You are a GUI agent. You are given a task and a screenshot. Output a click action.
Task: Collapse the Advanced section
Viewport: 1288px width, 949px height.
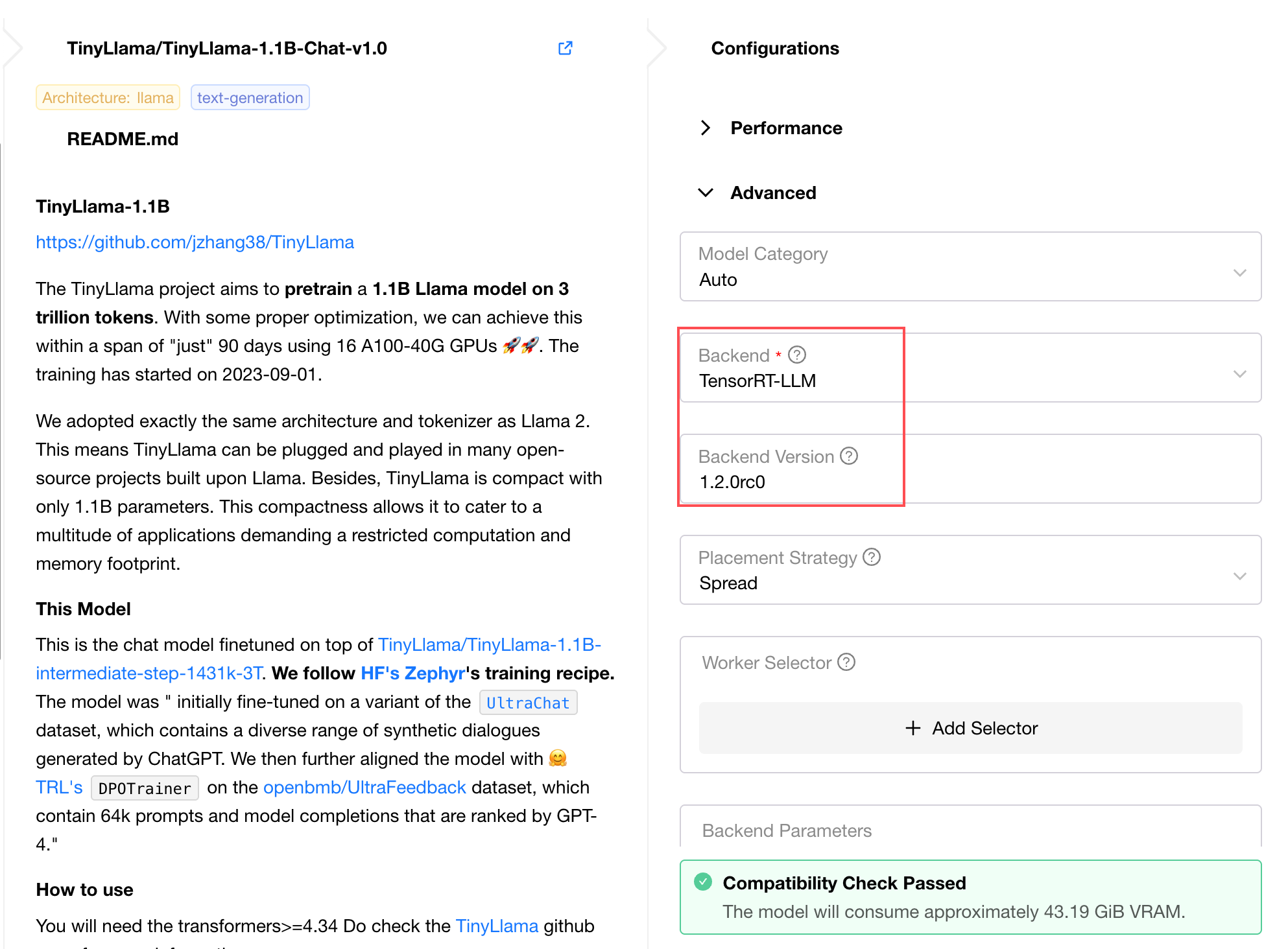click(706, 193)
